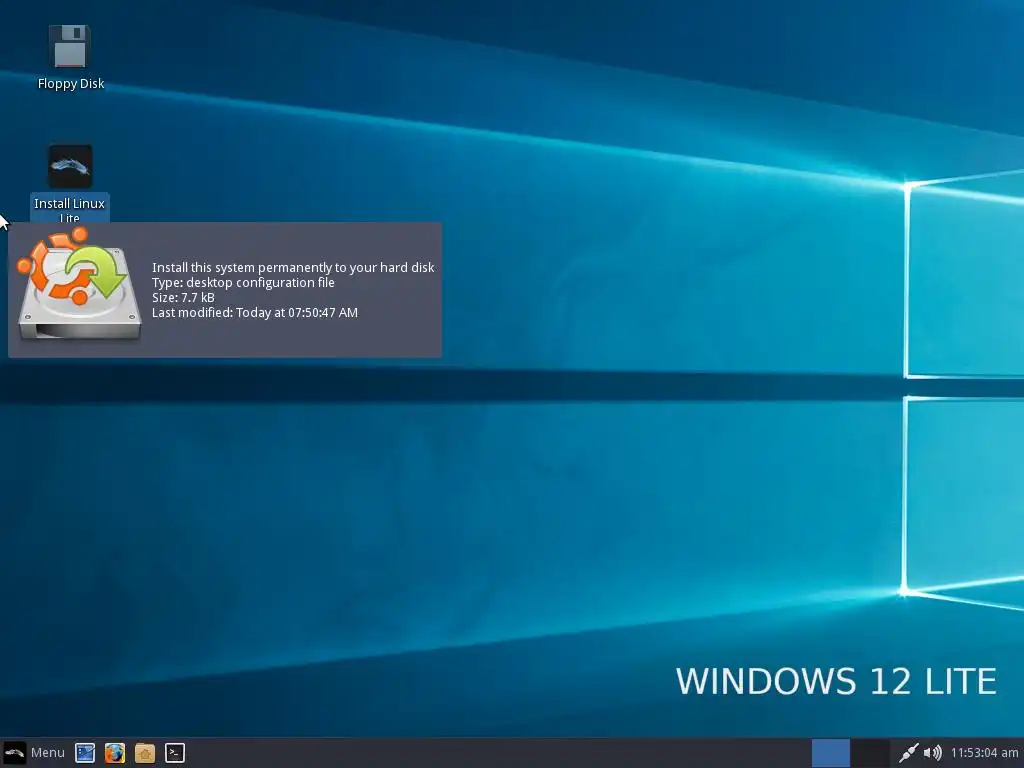The width and height of the screenshot is (1024, 768).
Task: Launch the Firefox browser from the panel
Action: (115, 753)
